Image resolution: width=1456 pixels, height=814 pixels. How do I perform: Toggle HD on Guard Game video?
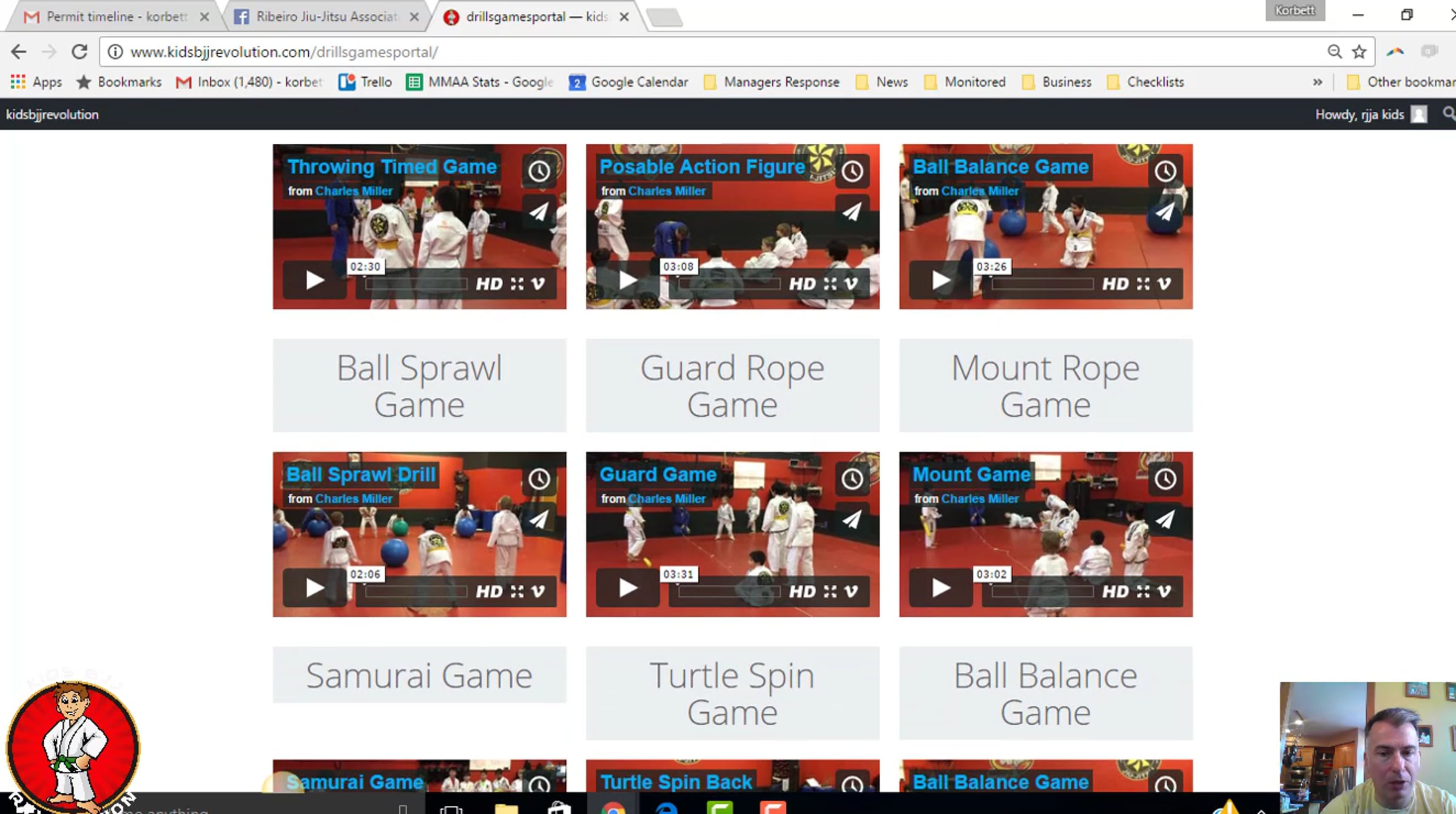[802, 592]
